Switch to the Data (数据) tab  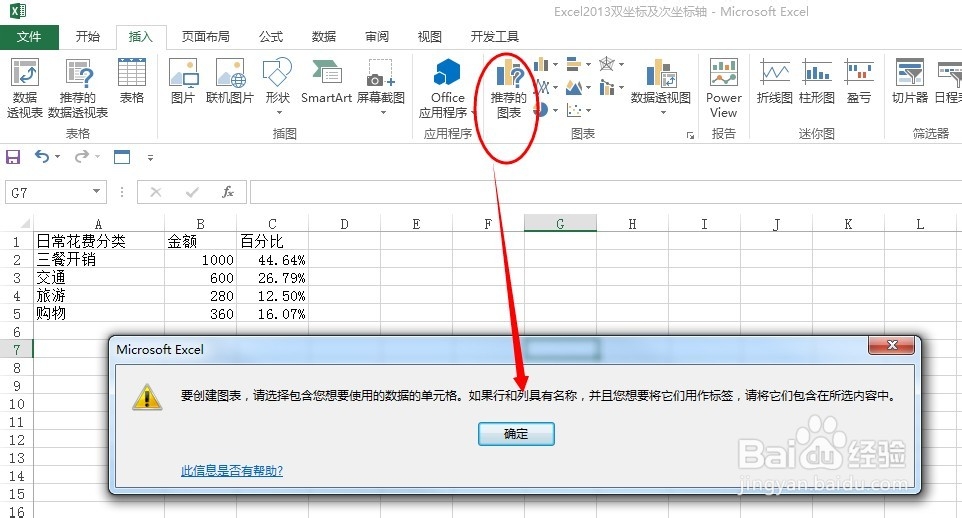323,37
